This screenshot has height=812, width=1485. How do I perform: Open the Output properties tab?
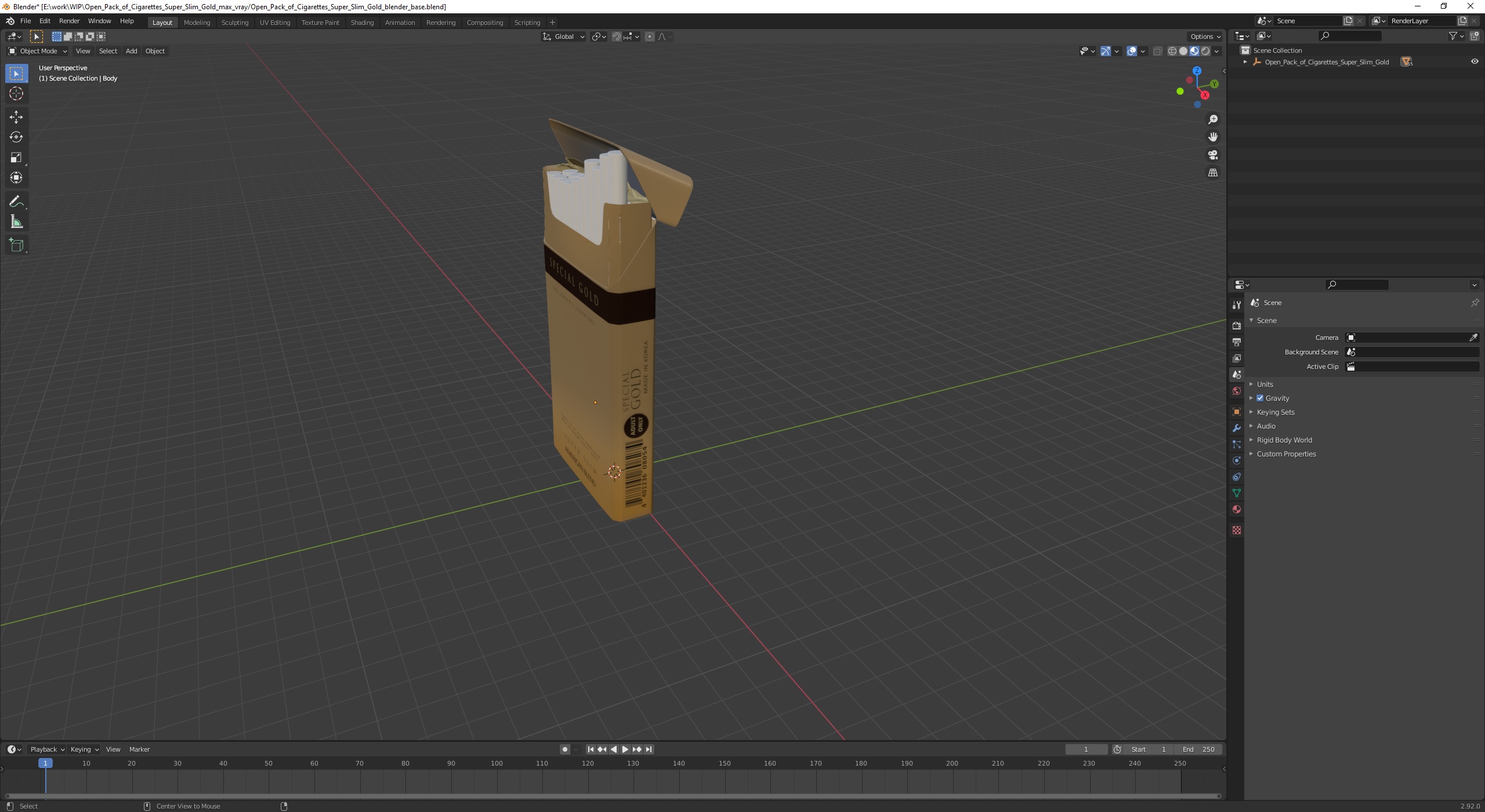tap(1237, 342)
